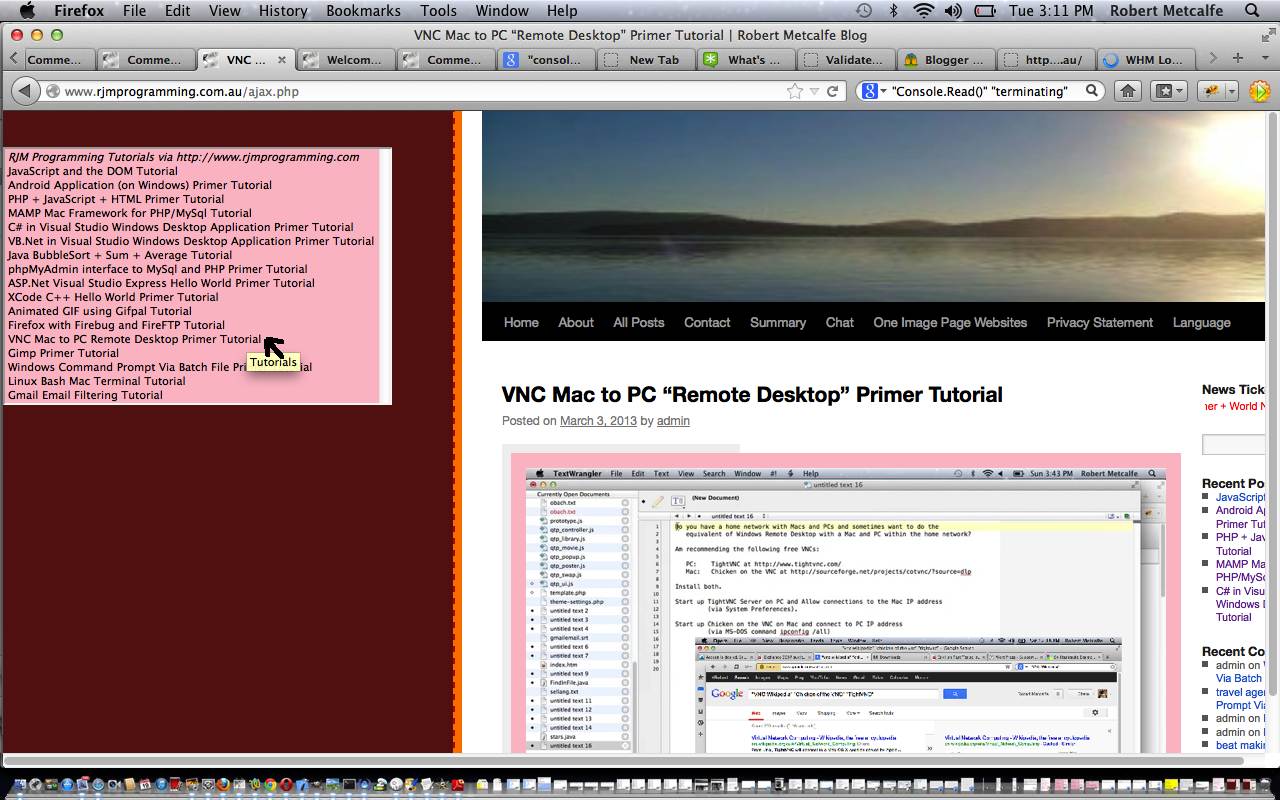Image resolution: width=1280 pixels, height=800 pixels.
Task: Click the horizontal page scrollbar
Action: pos(622,760)
